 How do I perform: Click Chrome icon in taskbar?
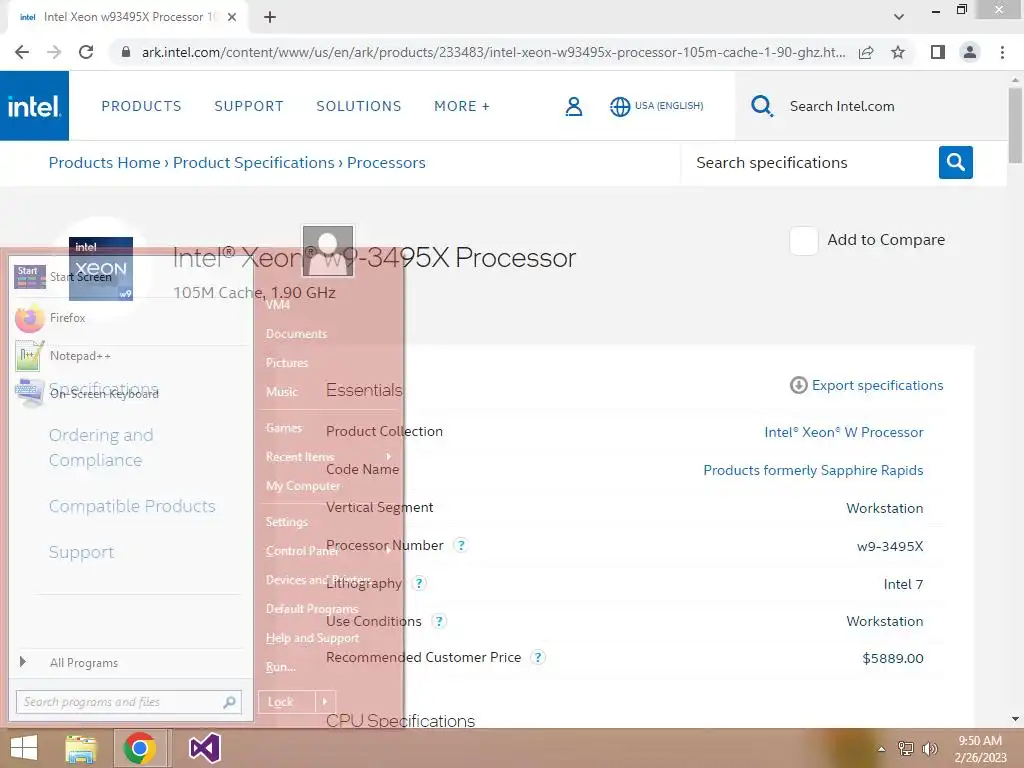click(x=140, y=748)
